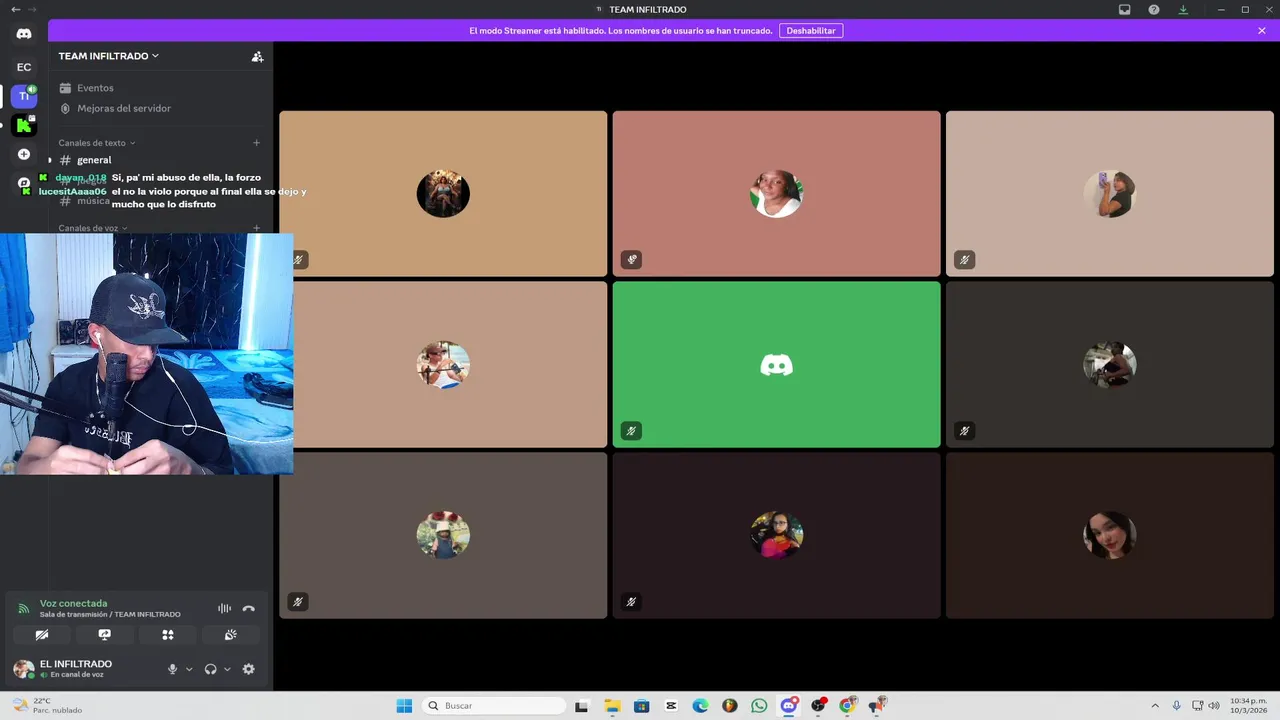Toggle deafen headphones

(x=210, y=669)
